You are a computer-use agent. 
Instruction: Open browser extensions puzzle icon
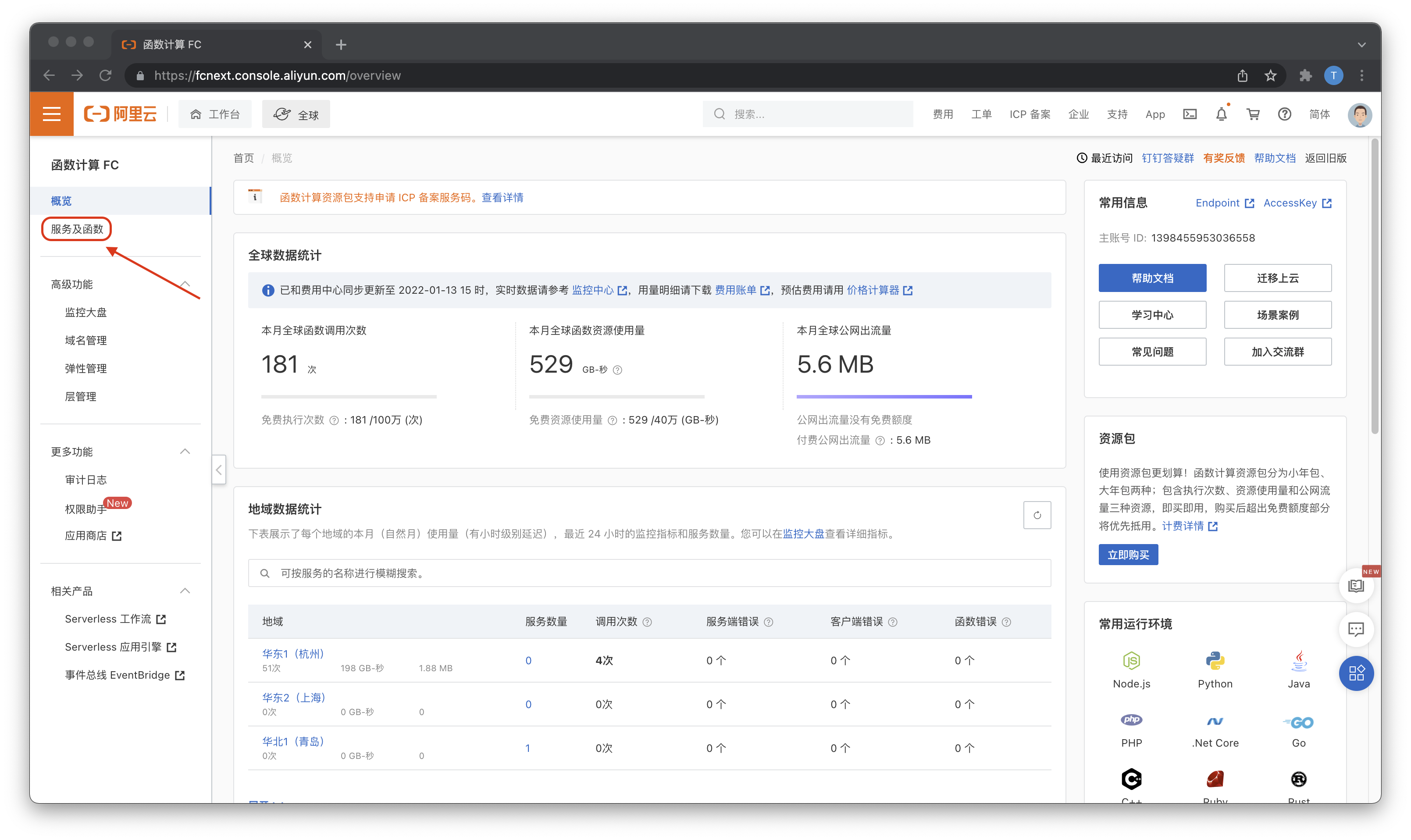pos(1306,75)
